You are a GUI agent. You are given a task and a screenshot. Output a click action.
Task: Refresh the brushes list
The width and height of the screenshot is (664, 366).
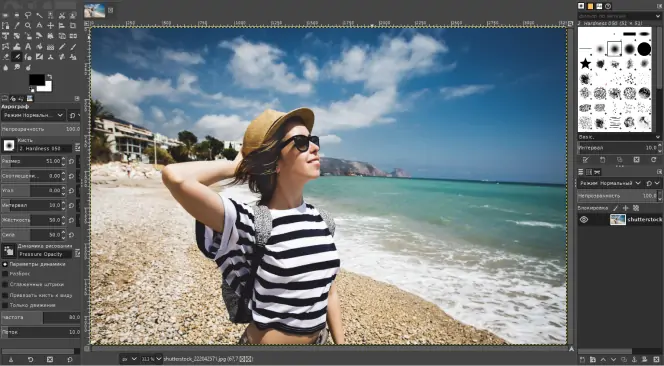pos(653,160)
